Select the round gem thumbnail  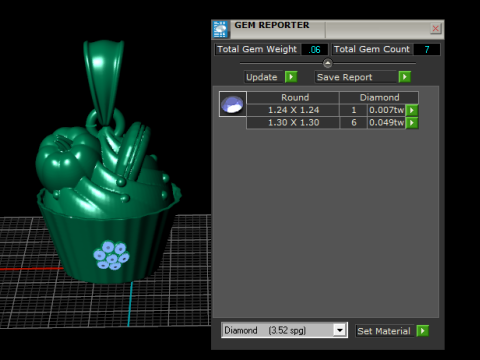tap(233, 104)
